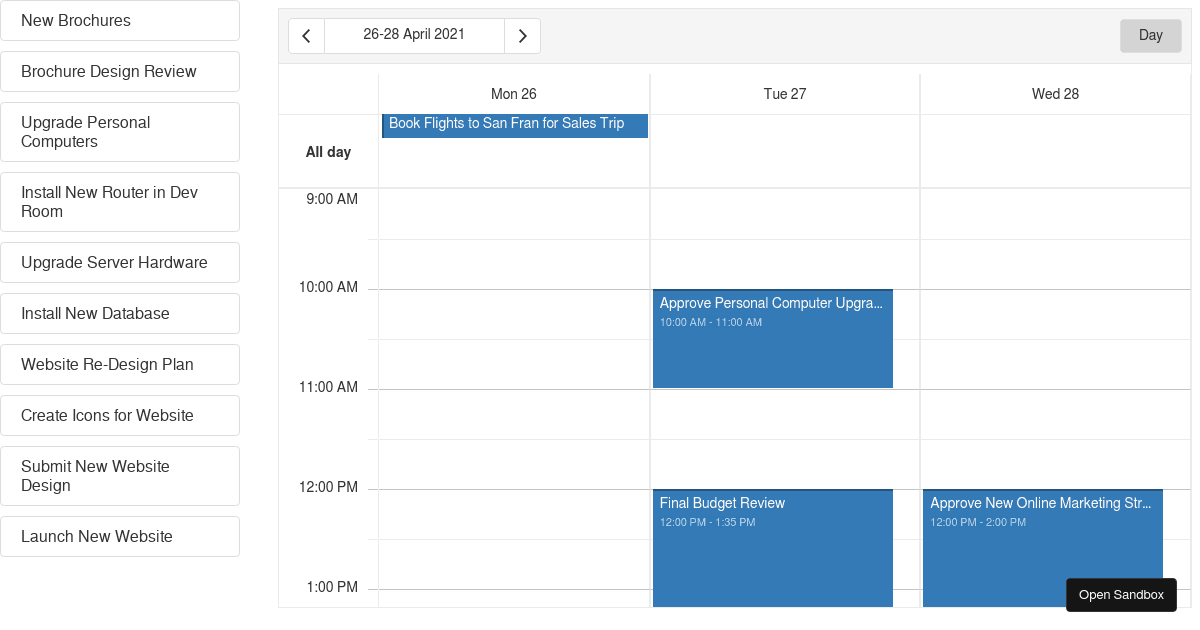Select Website Re-Design Plan task
The image size is (1200, 630).
[x=120, y=365]
